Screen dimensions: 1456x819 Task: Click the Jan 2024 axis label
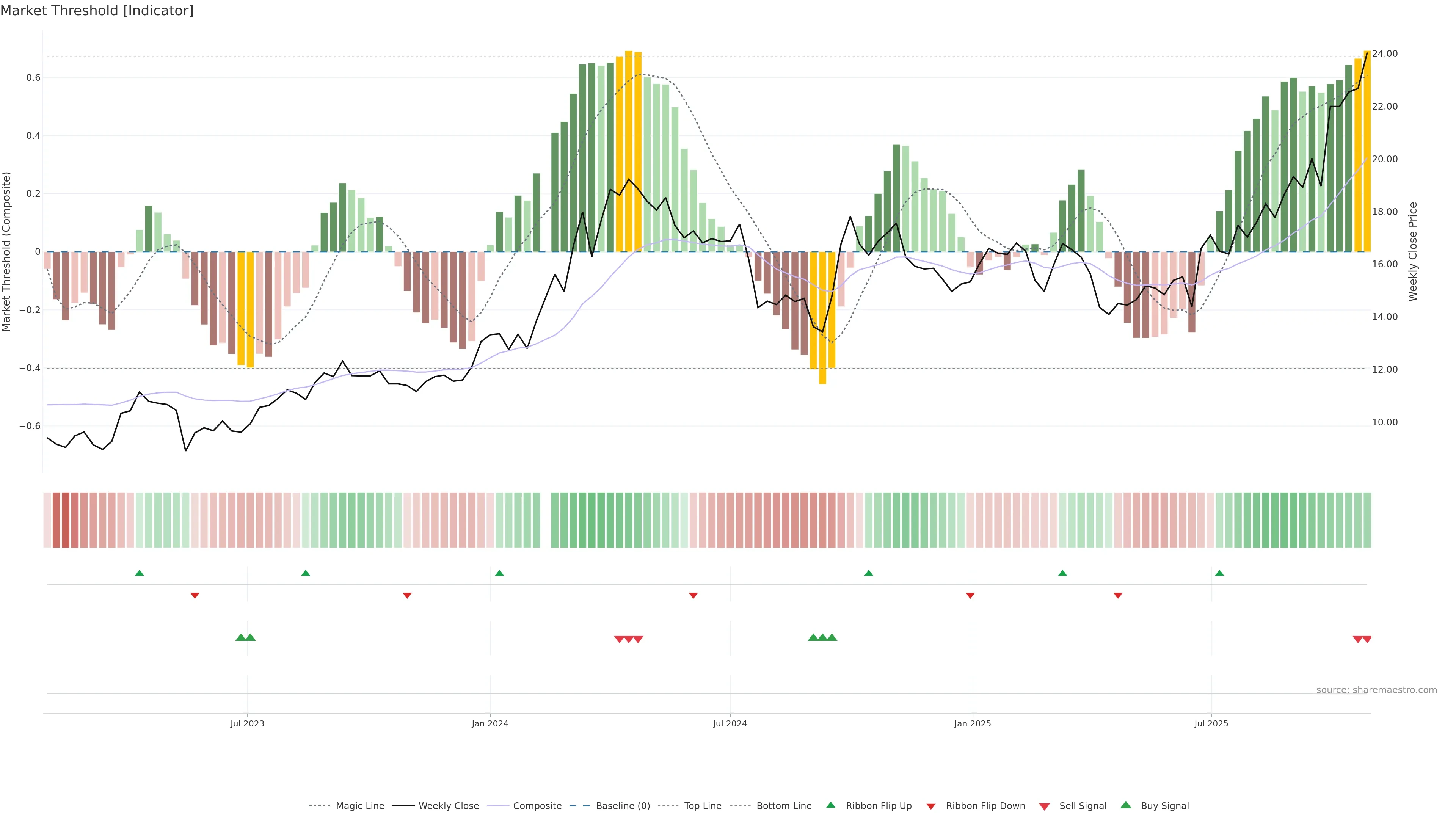coord(490,723)
